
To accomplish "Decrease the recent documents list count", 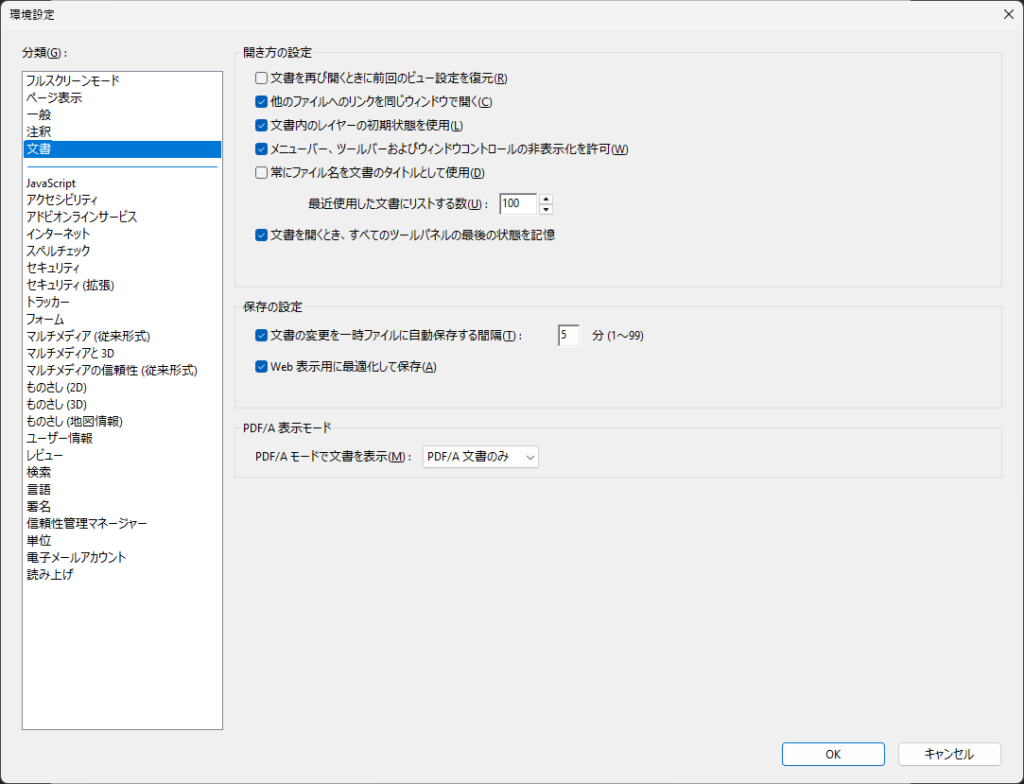I will (x=546, y=209).
